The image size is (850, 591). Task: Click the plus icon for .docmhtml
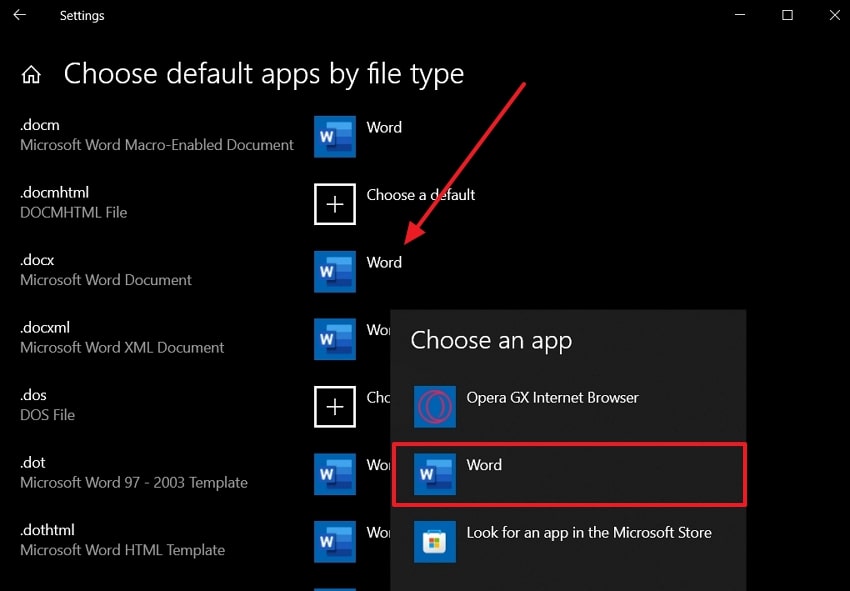pos(335,204)
